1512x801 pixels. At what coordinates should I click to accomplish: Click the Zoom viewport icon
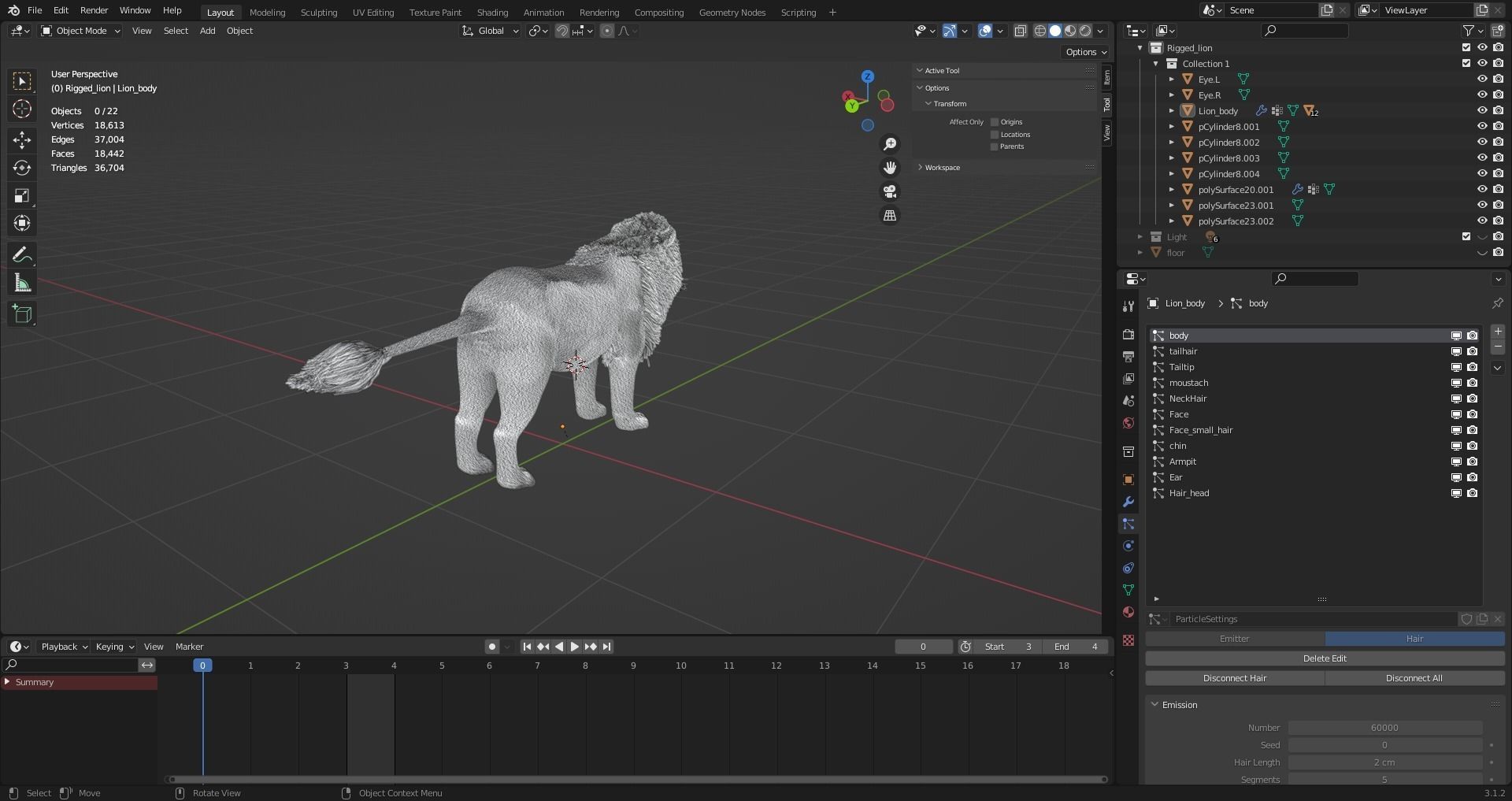pyautogui.click(x=890, y=144)
